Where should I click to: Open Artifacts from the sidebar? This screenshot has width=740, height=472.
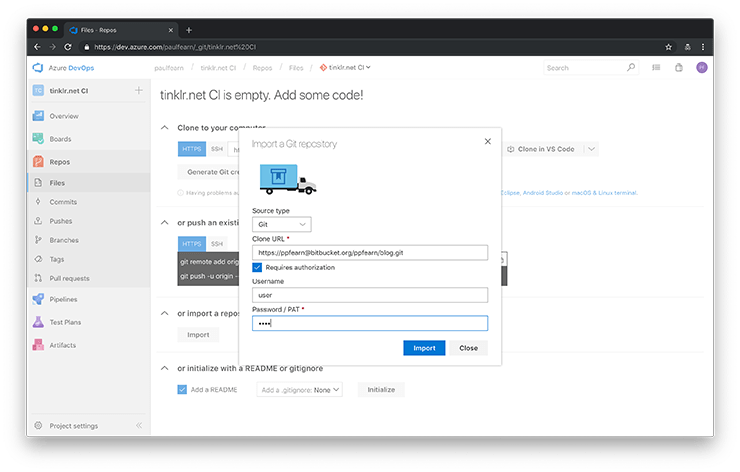pyautogui.click(x=62, y=345)
